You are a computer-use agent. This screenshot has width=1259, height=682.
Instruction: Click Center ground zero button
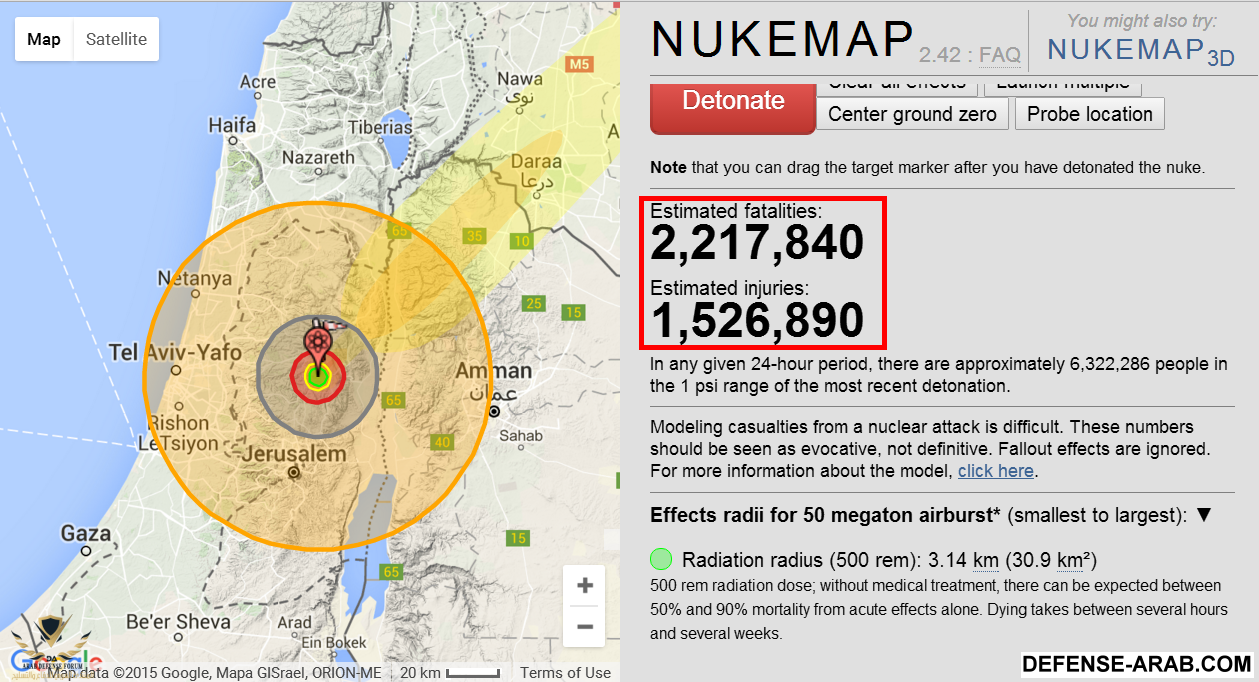point(912,114)
